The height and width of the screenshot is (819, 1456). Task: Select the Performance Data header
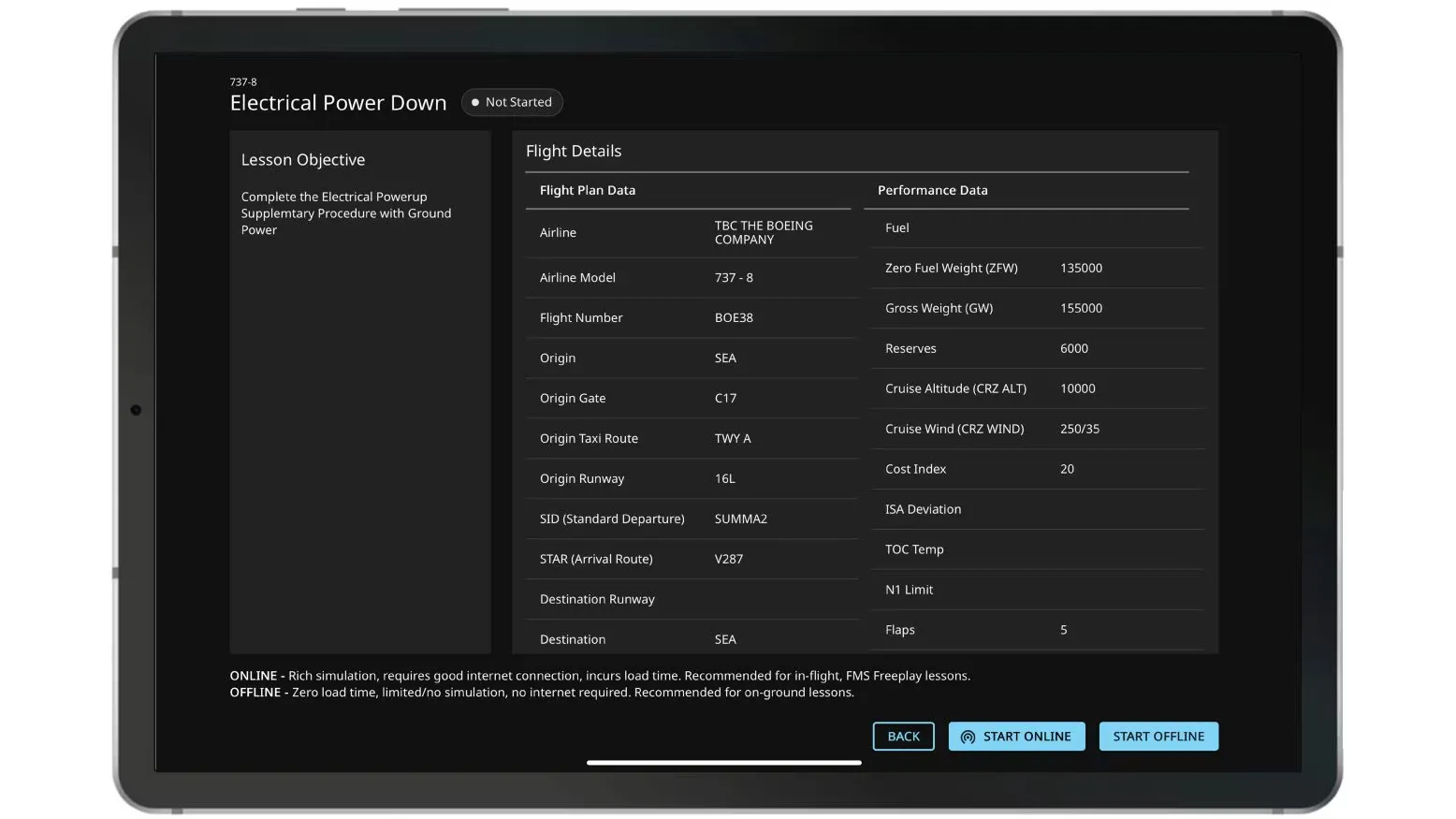click(932, 190)
